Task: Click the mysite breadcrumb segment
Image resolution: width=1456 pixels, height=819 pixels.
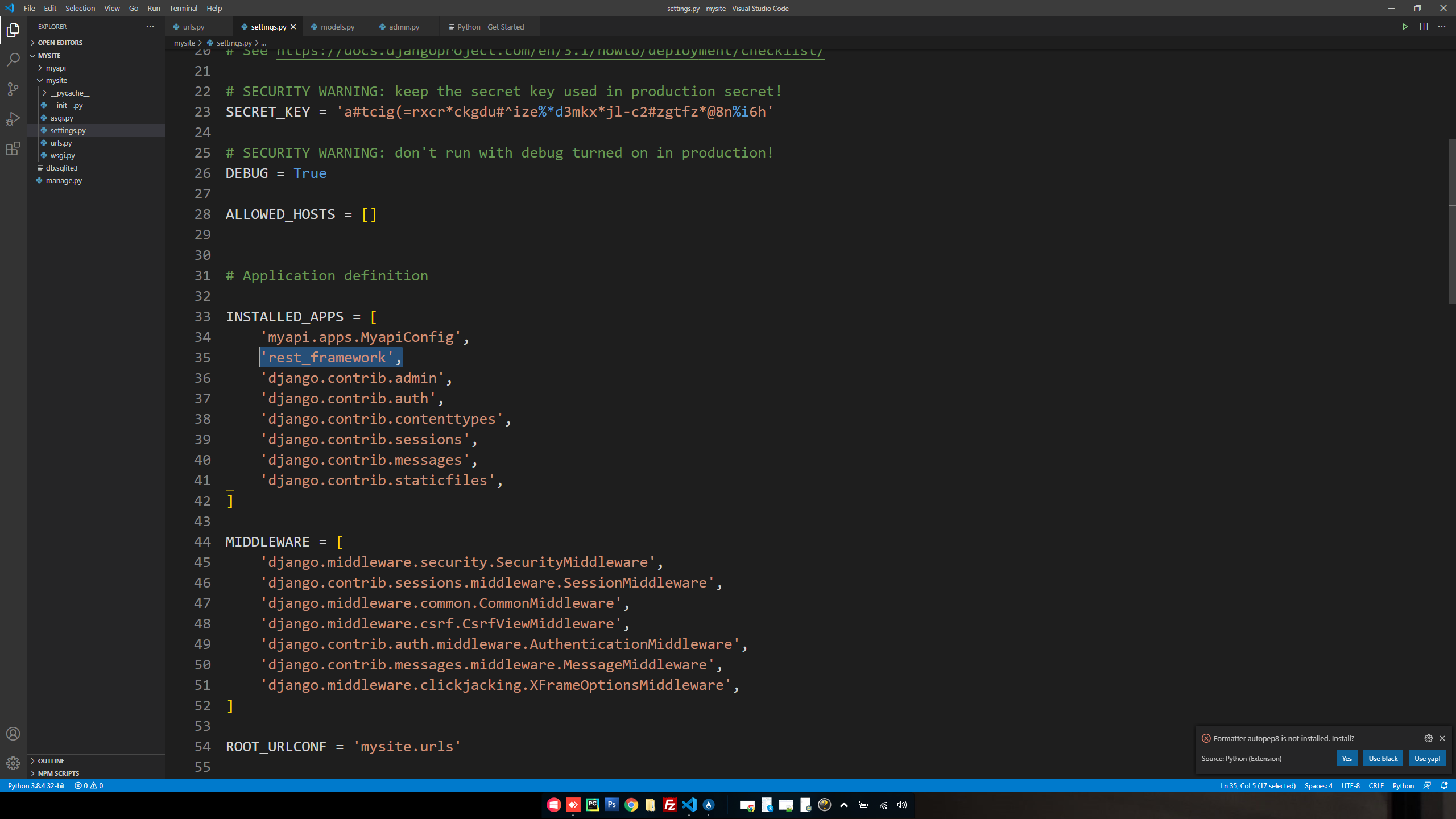Action: [x=184, y=43]
